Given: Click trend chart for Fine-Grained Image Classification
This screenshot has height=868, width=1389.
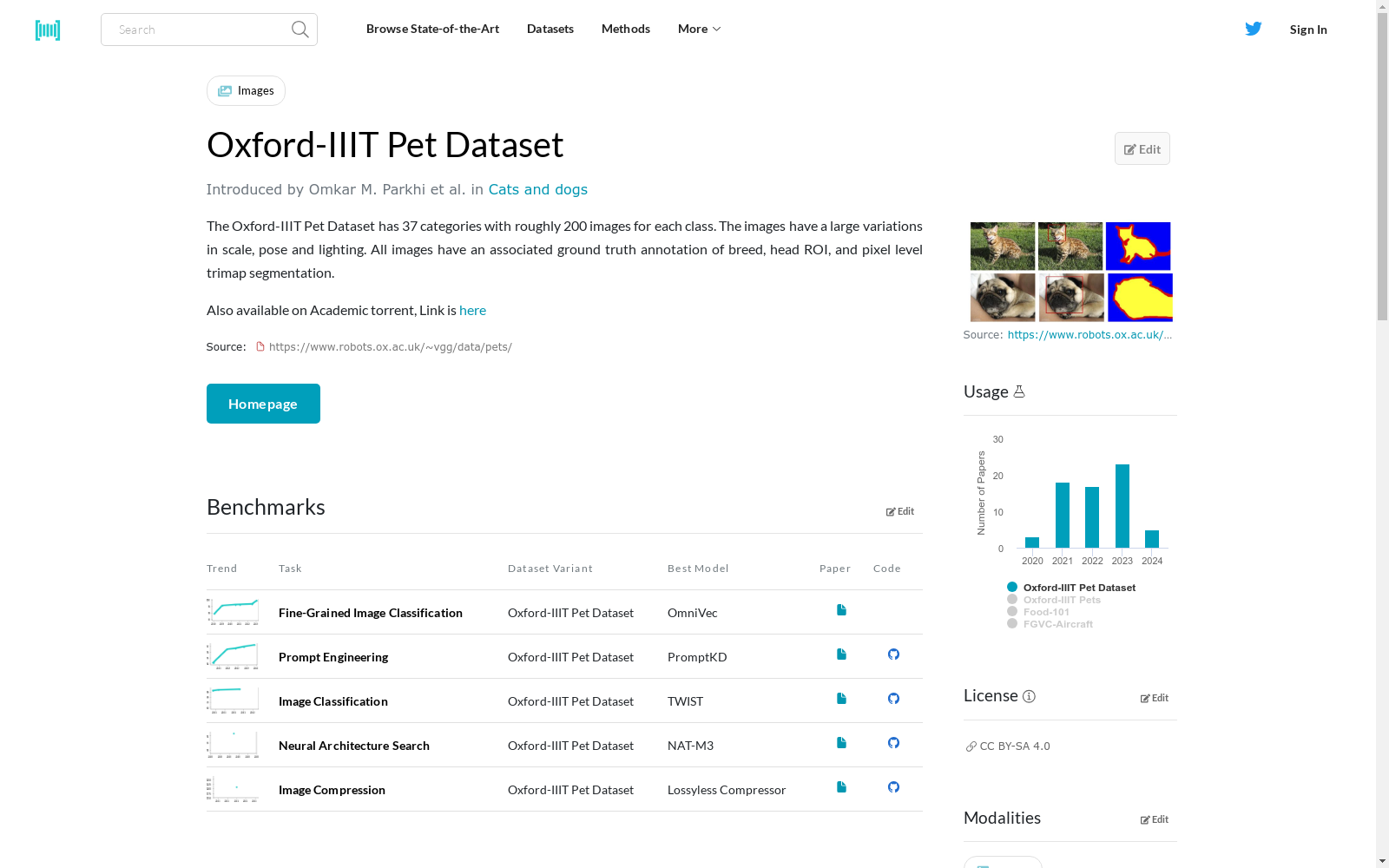Looking at the screenshot, I should tap(233, 612).
